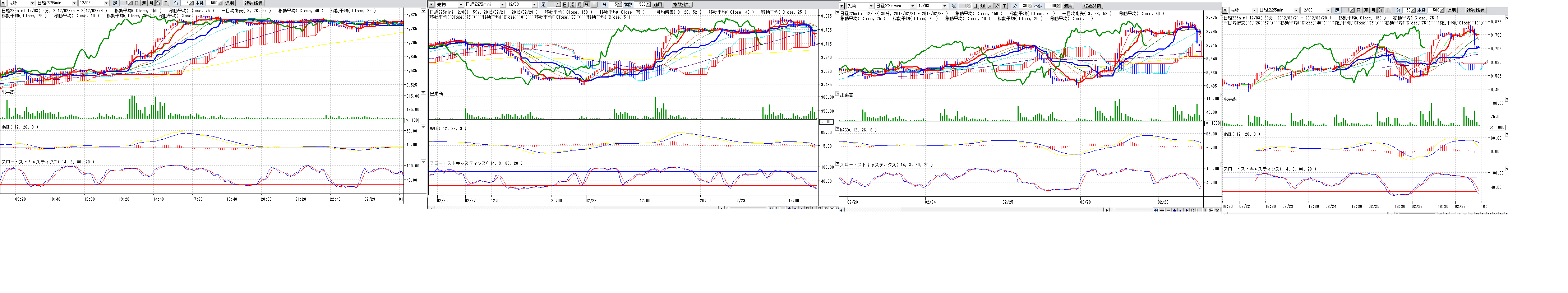Toggle 月 monthly timeframe on the 15分 chart
The width and height of the screenshot is (1568, 293).
(580, 4)
